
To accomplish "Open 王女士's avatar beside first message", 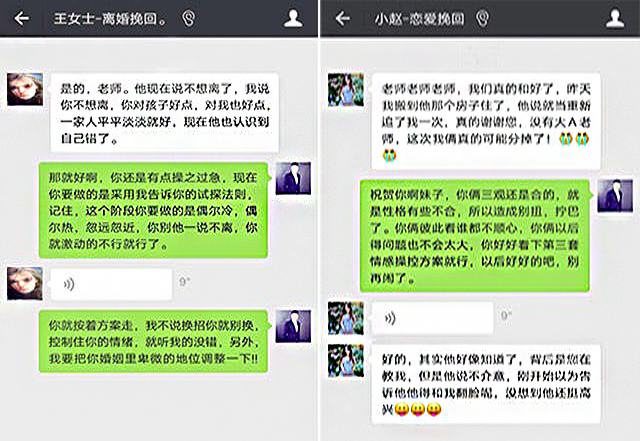I will 25,89.
